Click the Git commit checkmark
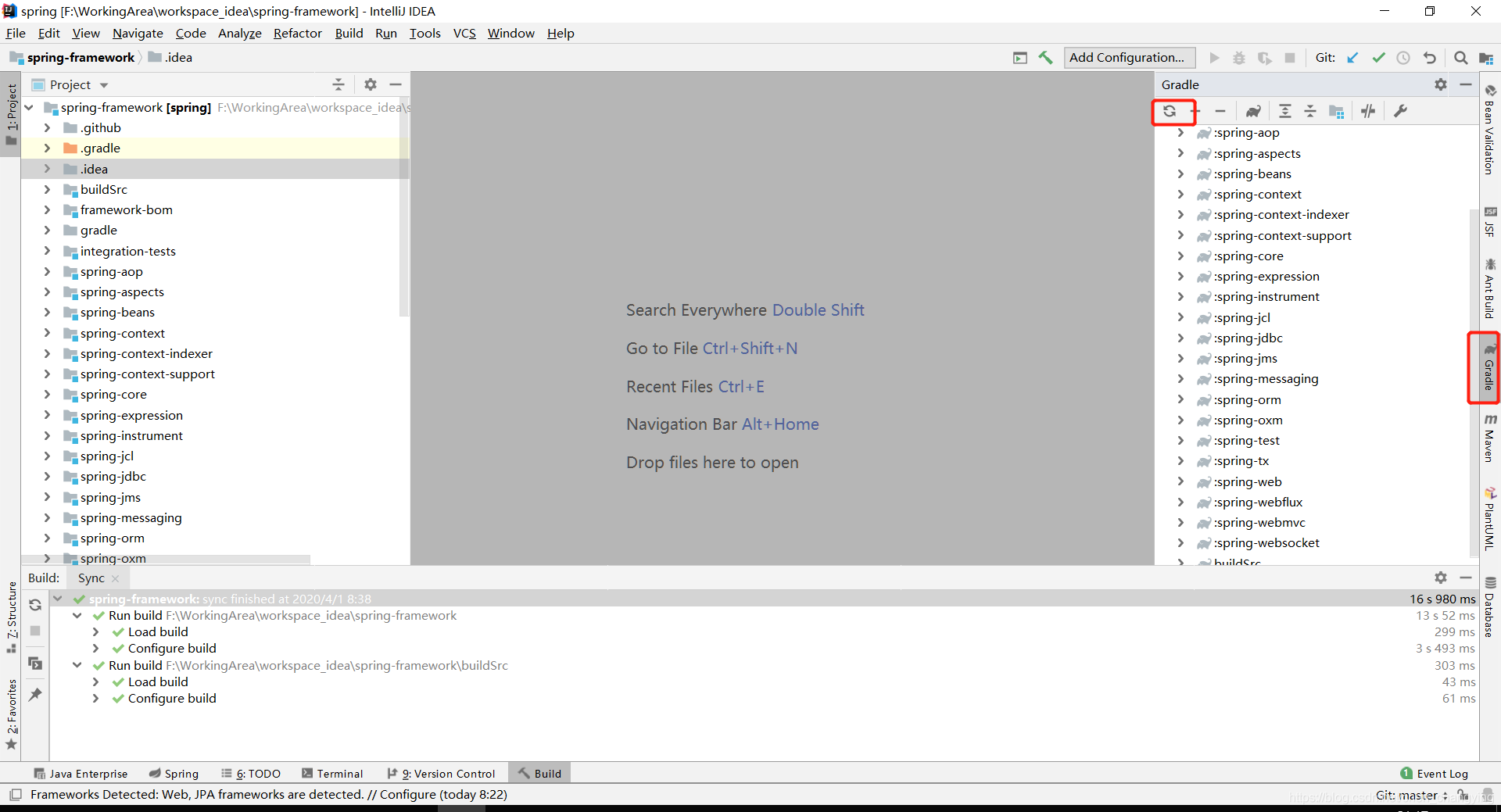This screenshot has height=812, width=1501. [1378, 58]
